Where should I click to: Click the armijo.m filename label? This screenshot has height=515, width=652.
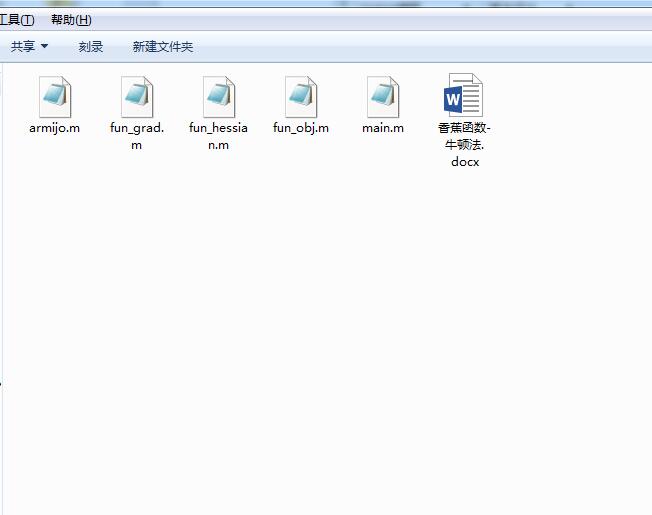click(54, 128)
